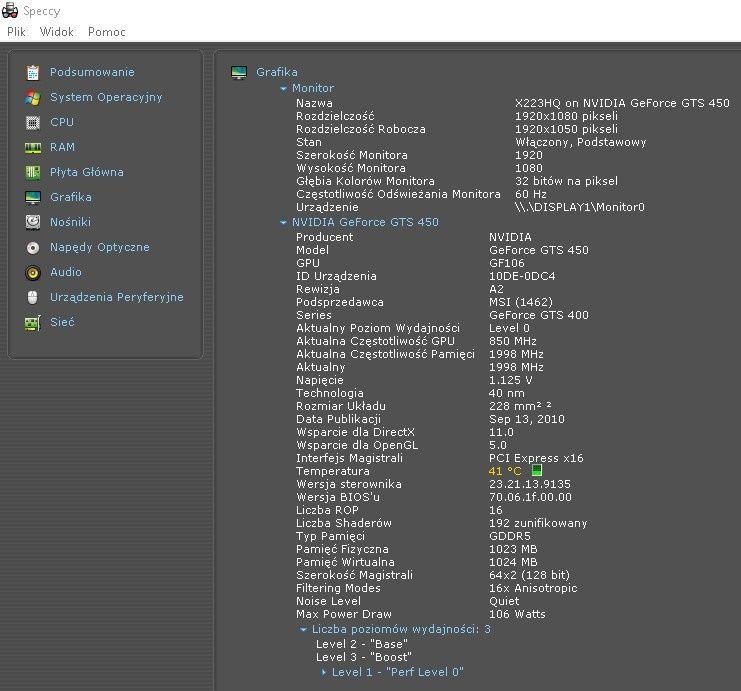Click the Audio speaker icon
Image resolution: width=741 pixels, height=691 pixels.
pos(33,272)
